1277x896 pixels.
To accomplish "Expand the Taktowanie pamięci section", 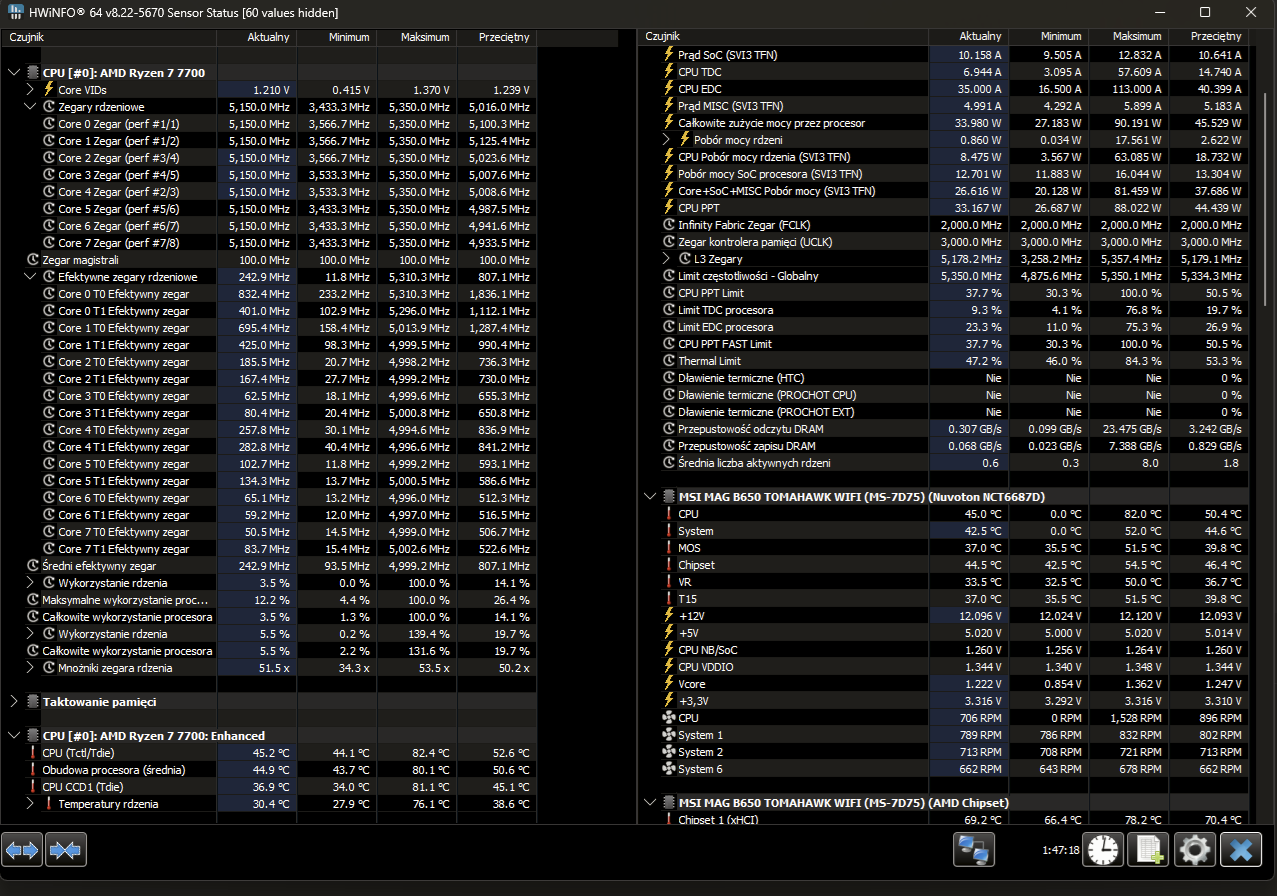I will click(x=14, y=702).
